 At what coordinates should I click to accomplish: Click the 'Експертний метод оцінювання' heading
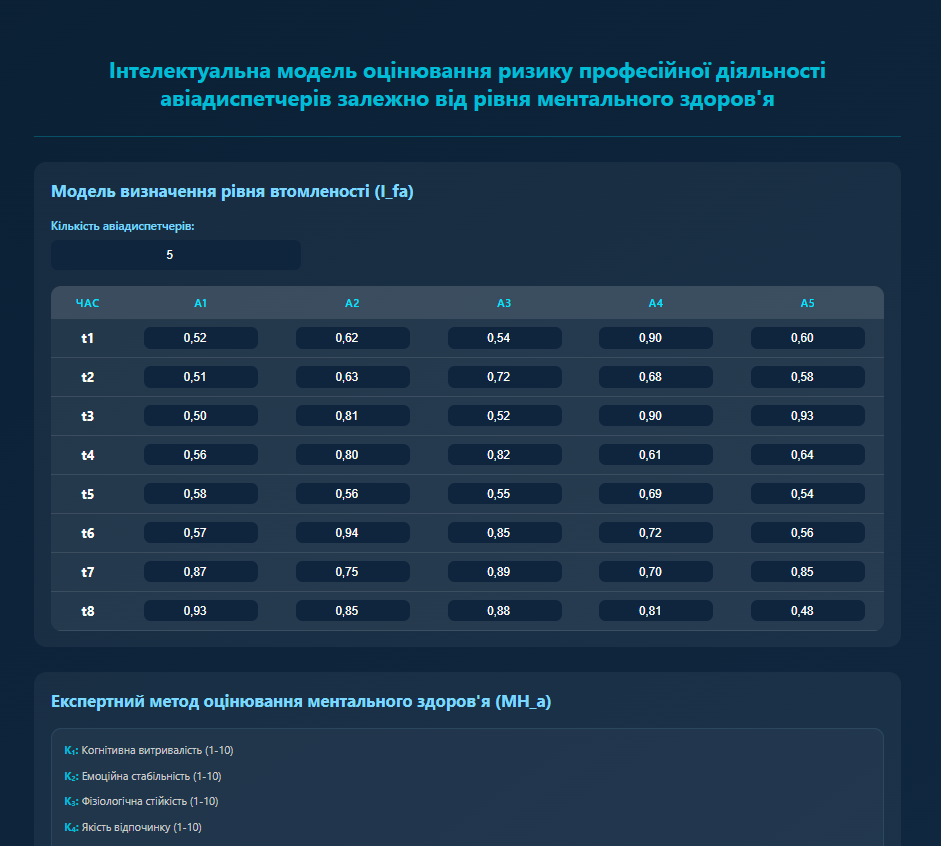tap(301, 701)
